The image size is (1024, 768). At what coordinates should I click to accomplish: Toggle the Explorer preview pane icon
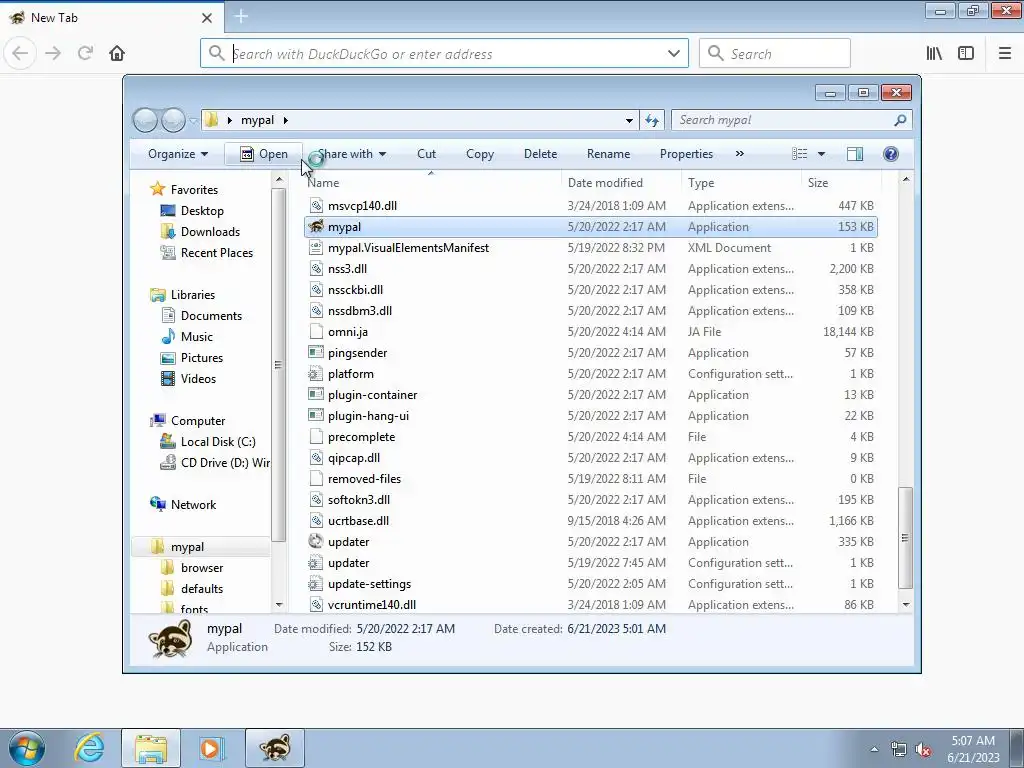point(855,154)
